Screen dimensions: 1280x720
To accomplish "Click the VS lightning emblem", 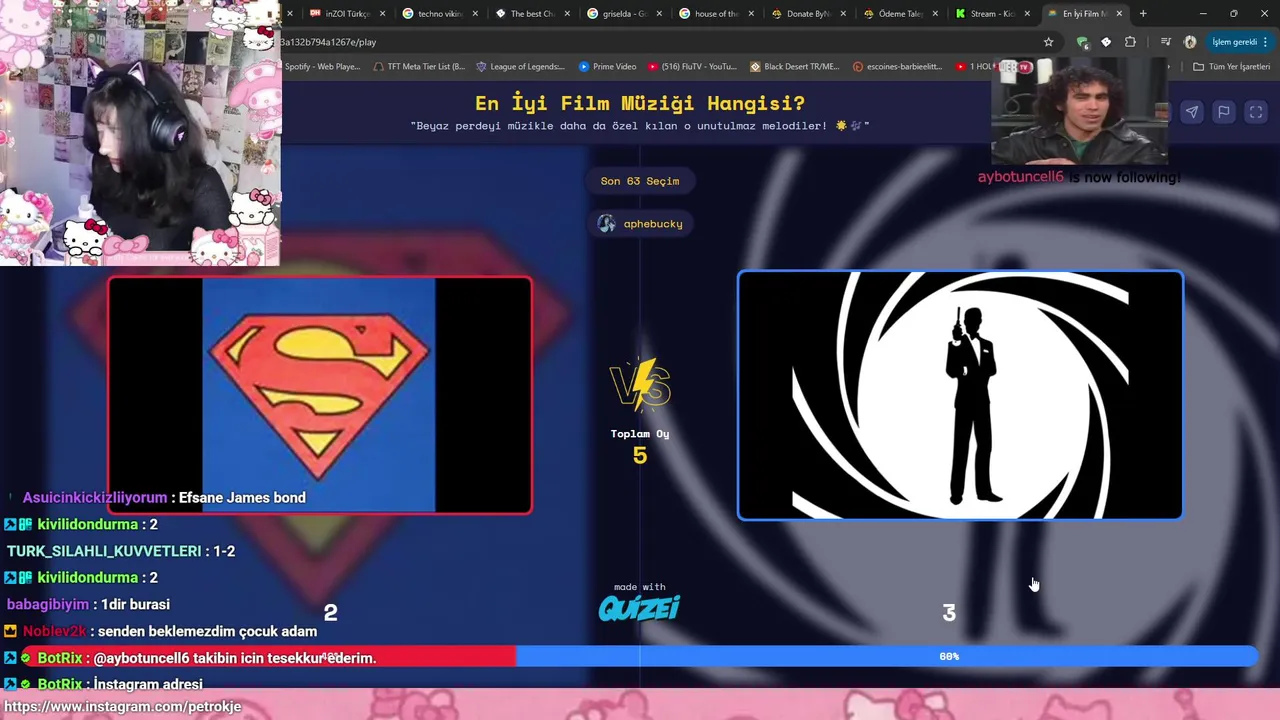I will 640,385.
